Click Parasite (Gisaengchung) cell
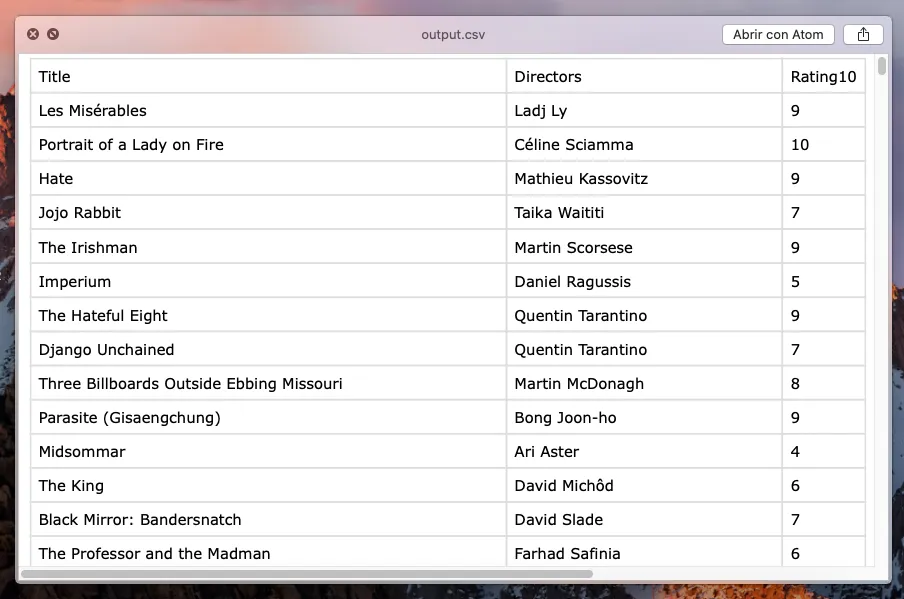904x599 pixels. (269, 417)
